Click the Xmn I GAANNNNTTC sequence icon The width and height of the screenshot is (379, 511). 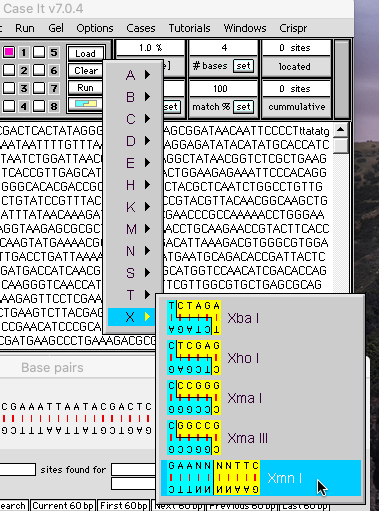213,478
